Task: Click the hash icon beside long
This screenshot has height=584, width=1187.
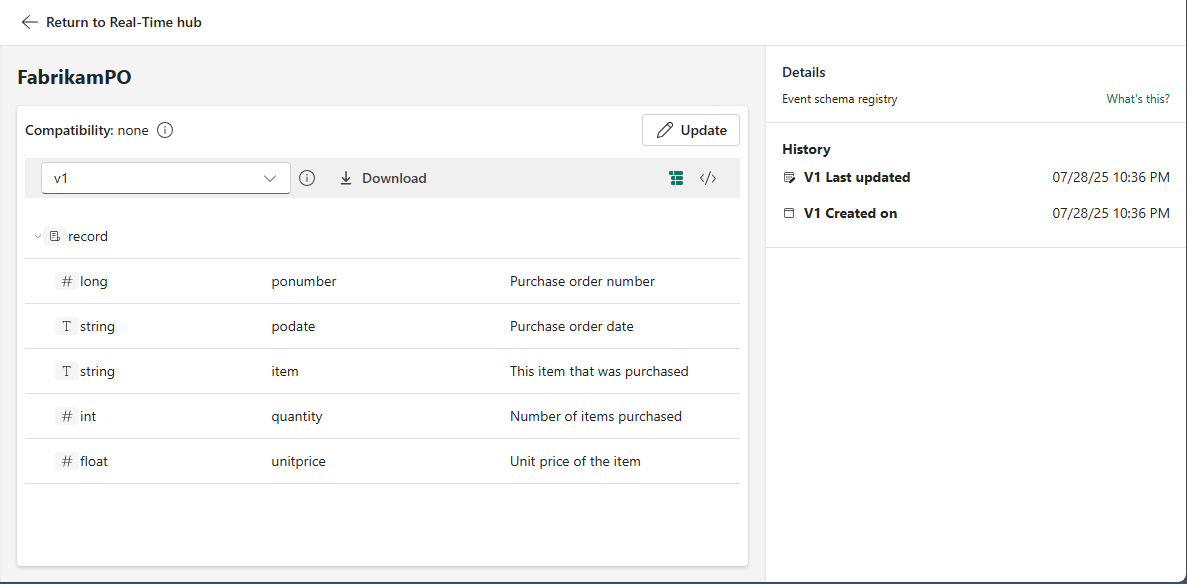Action: point(67,282)
